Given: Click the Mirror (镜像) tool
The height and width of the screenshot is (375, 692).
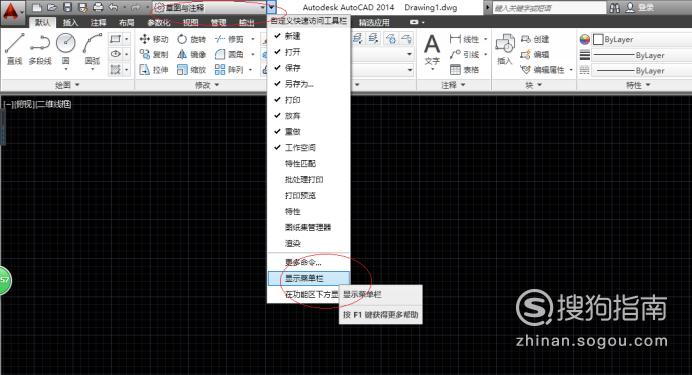Looking at the screenshot, I should click(192, 54).
